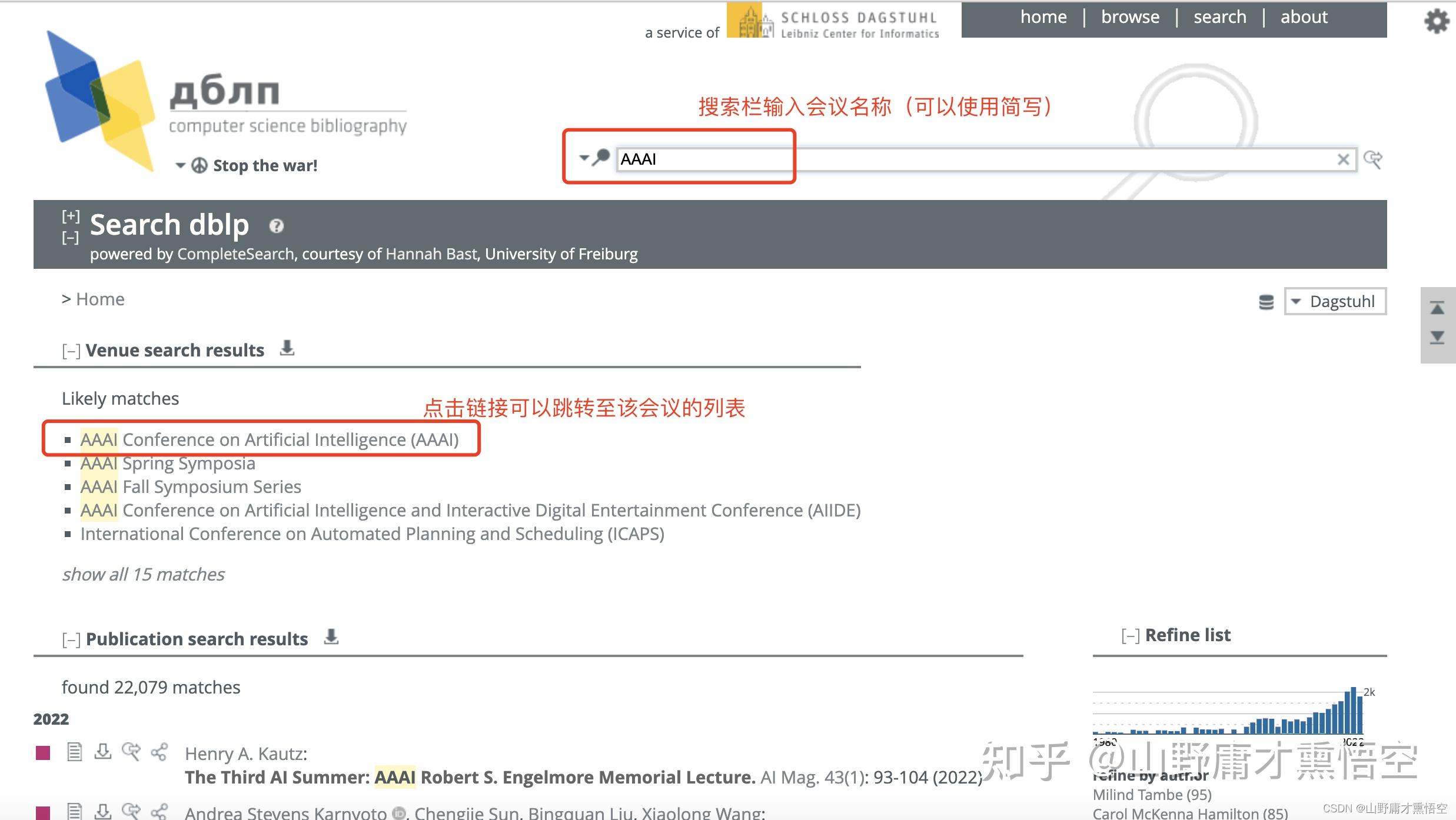1456x820 pixels.
Task: Open the Dagstuhl mirror dropdown
Action: 1335,301
